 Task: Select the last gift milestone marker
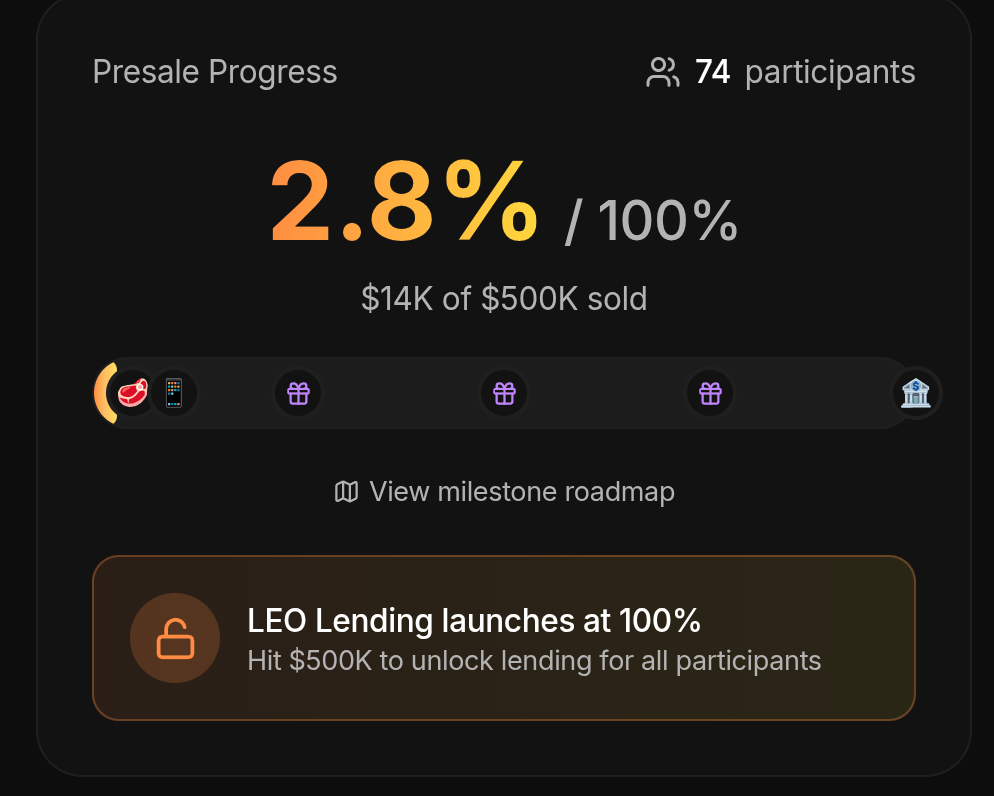(710, 393)
